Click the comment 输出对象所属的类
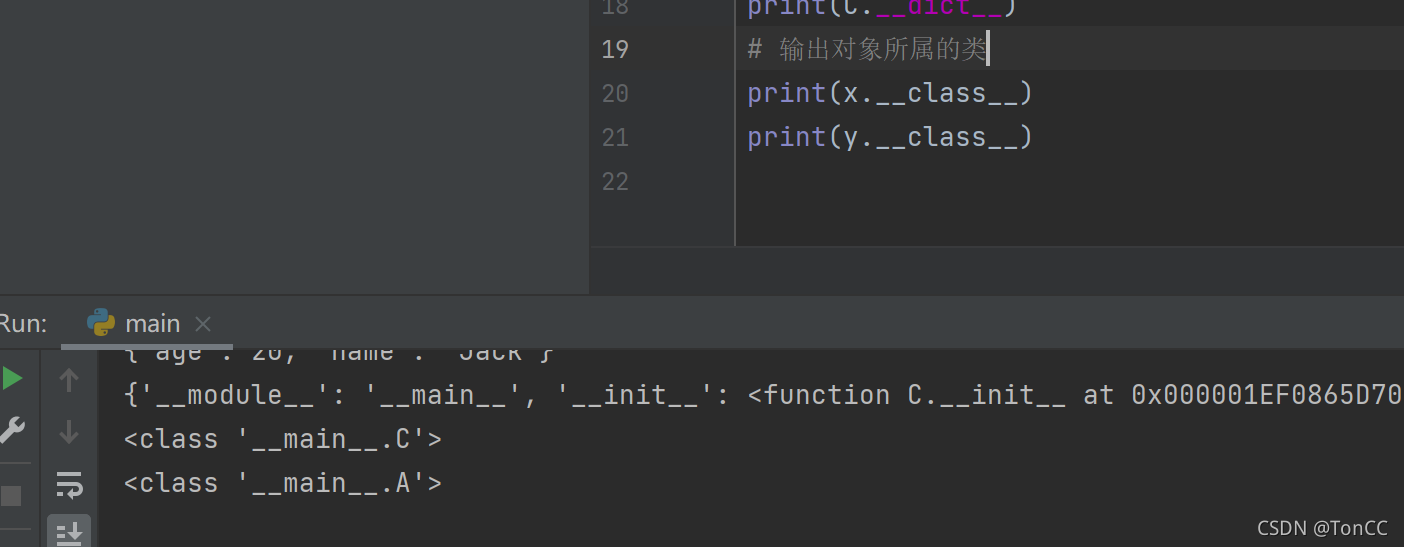The height and width of the screenshot is (547, 1404). point(867,49)
